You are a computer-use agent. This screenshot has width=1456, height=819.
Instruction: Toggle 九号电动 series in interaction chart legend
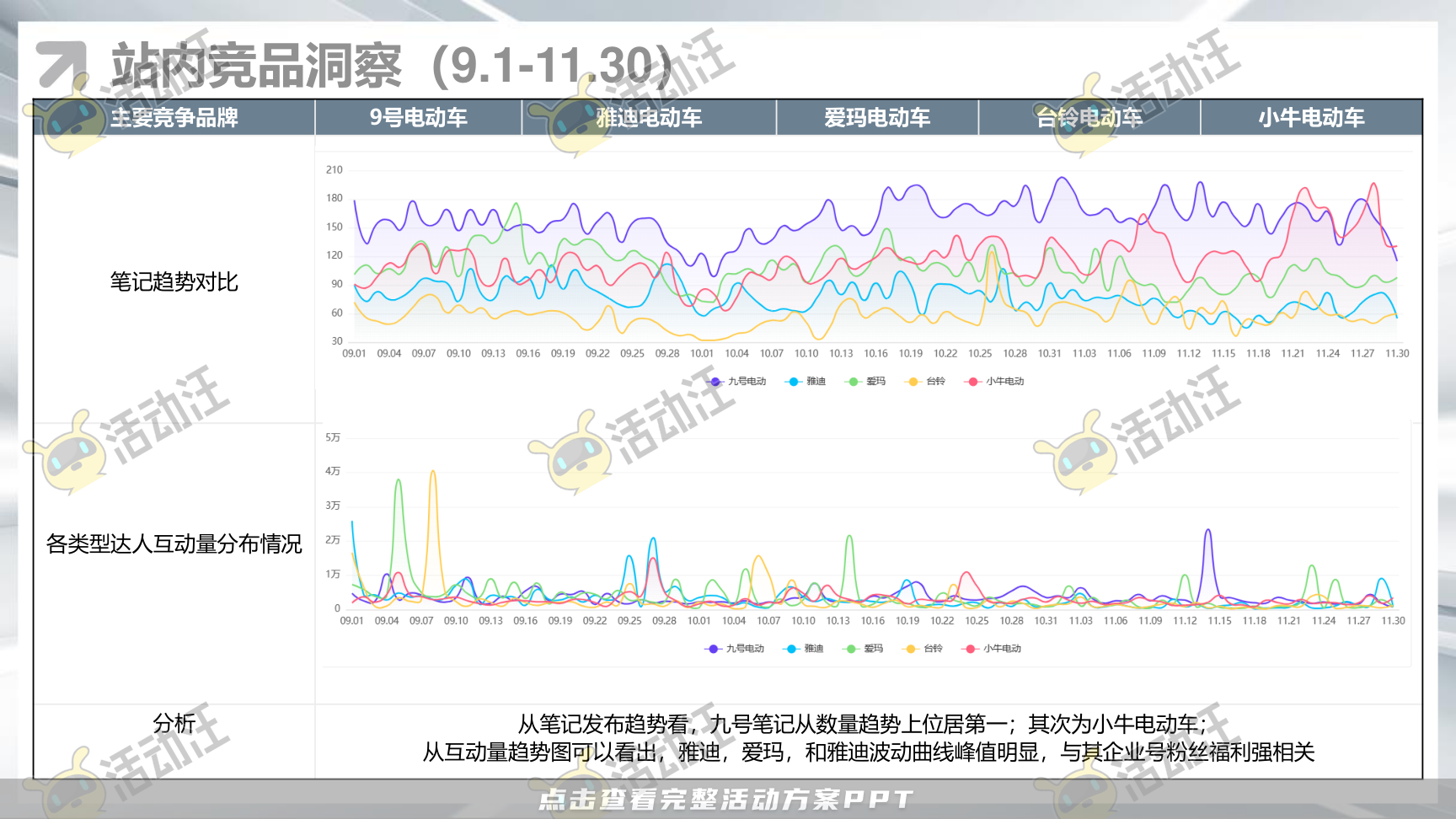[x=735, y=649]
